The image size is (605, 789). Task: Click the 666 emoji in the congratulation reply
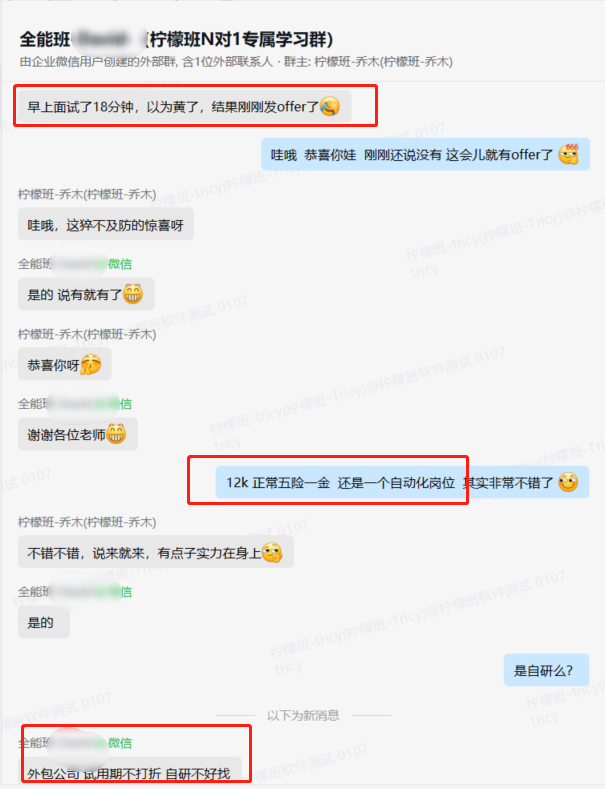569,154
